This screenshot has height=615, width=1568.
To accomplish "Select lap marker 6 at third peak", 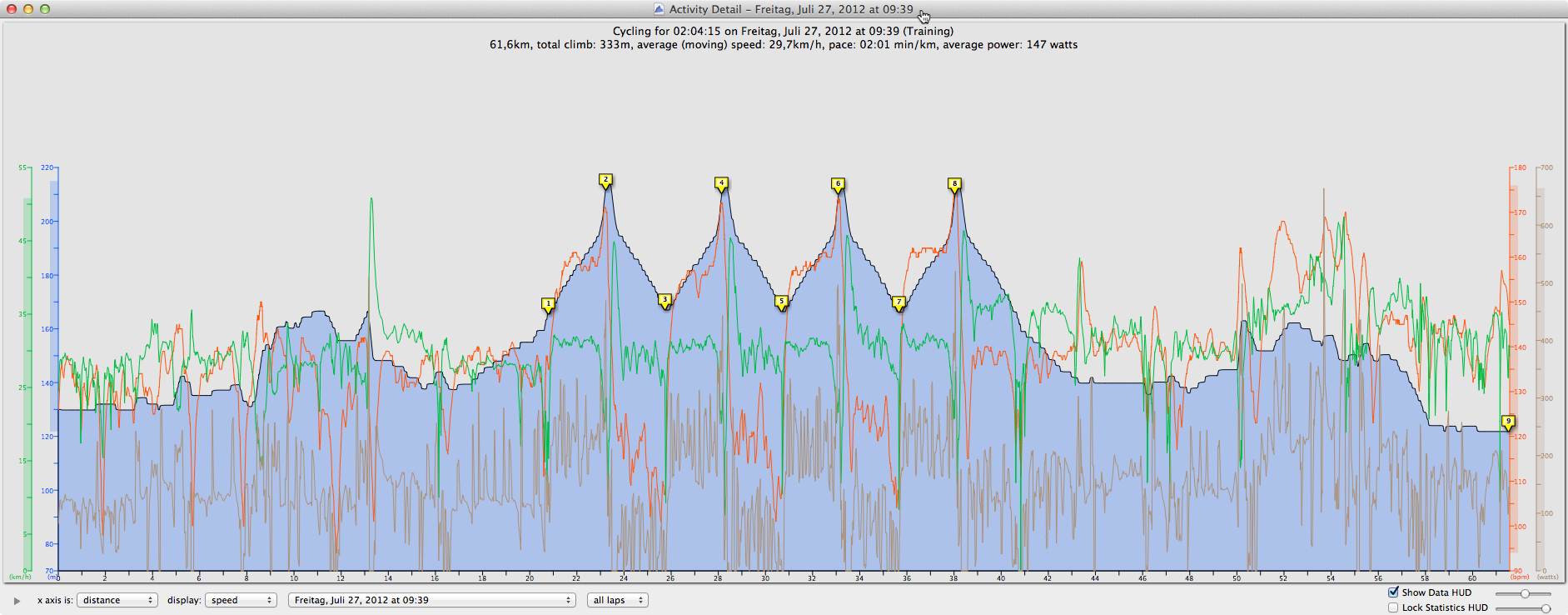I will (x=838, y=184).
